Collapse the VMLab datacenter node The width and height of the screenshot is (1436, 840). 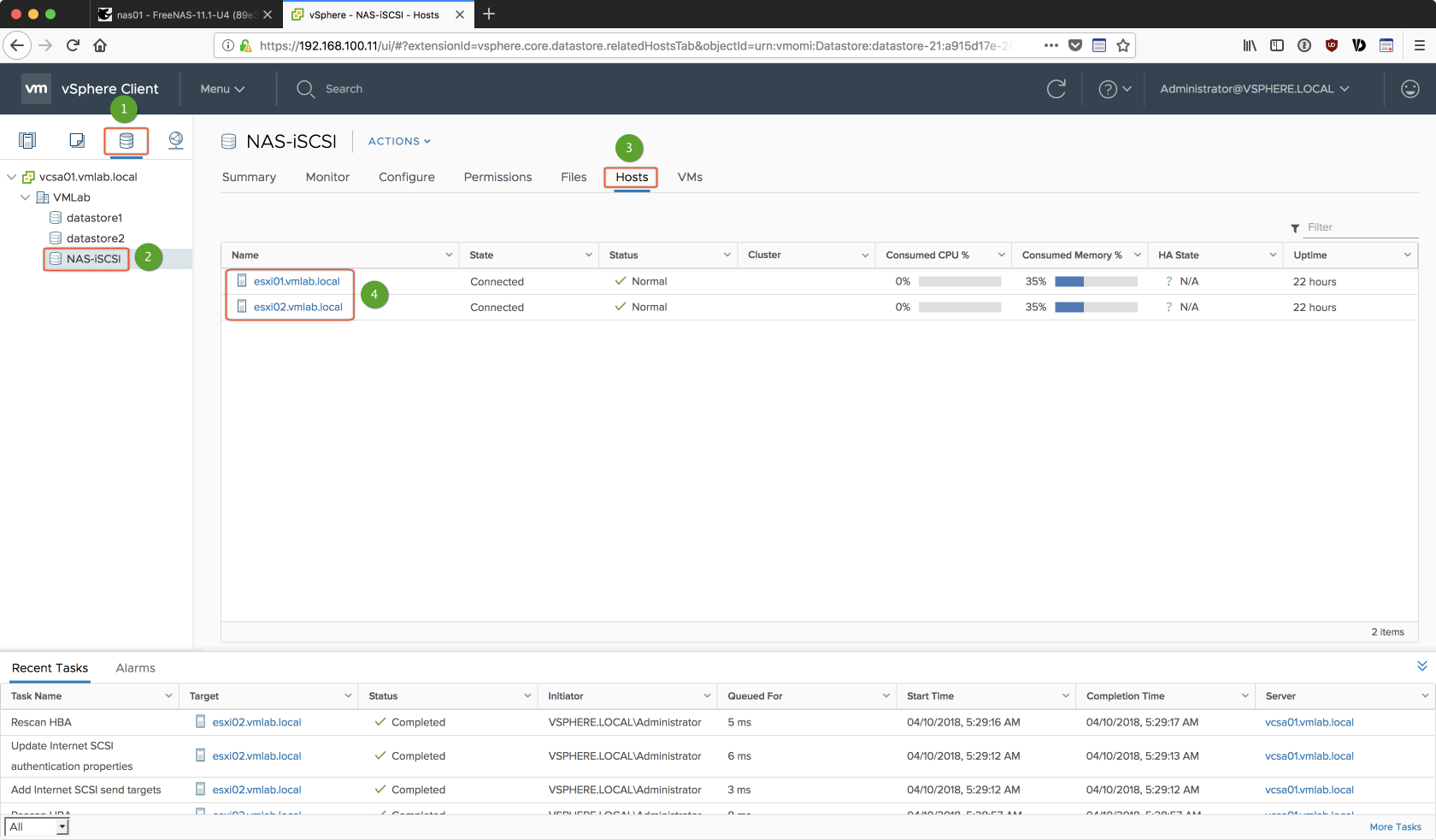(26, 197)
